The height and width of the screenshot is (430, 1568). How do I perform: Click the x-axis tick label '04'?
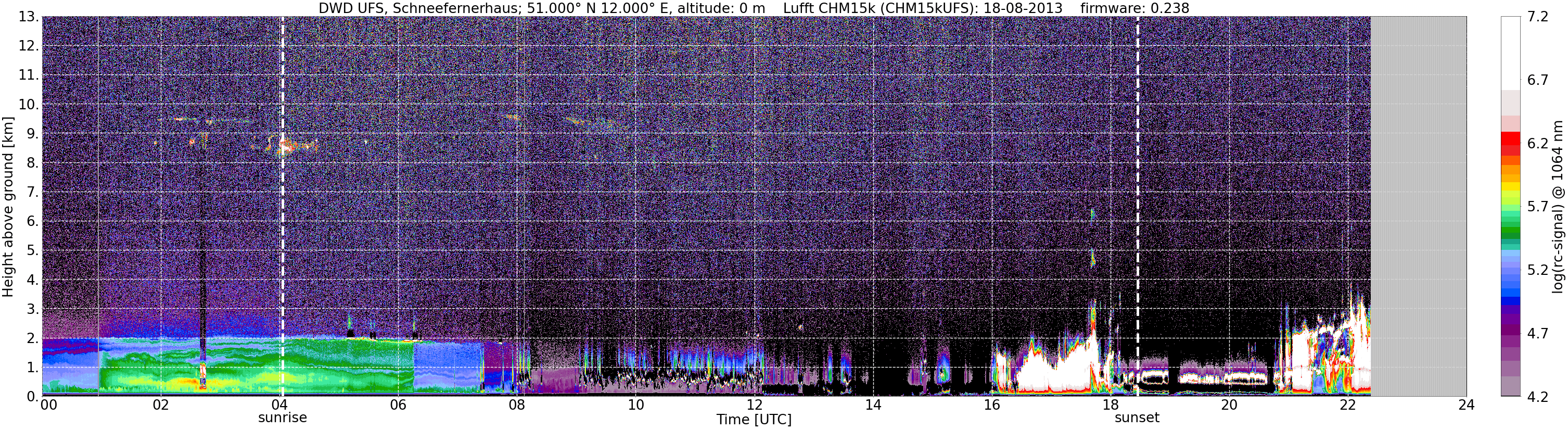[279, 406]
